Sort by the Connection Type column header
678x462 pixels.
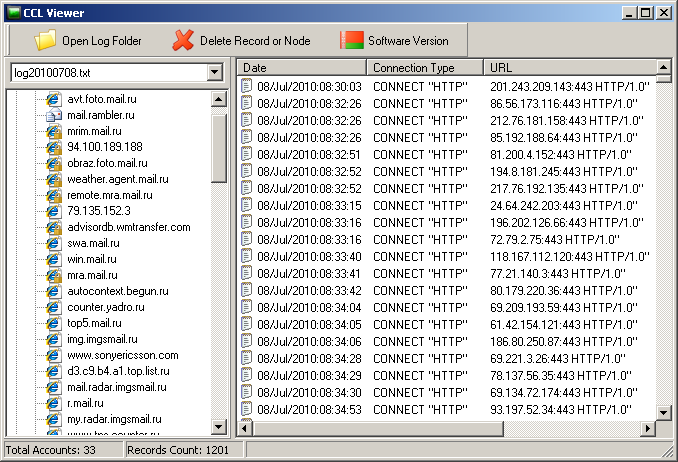click(425, 67)
